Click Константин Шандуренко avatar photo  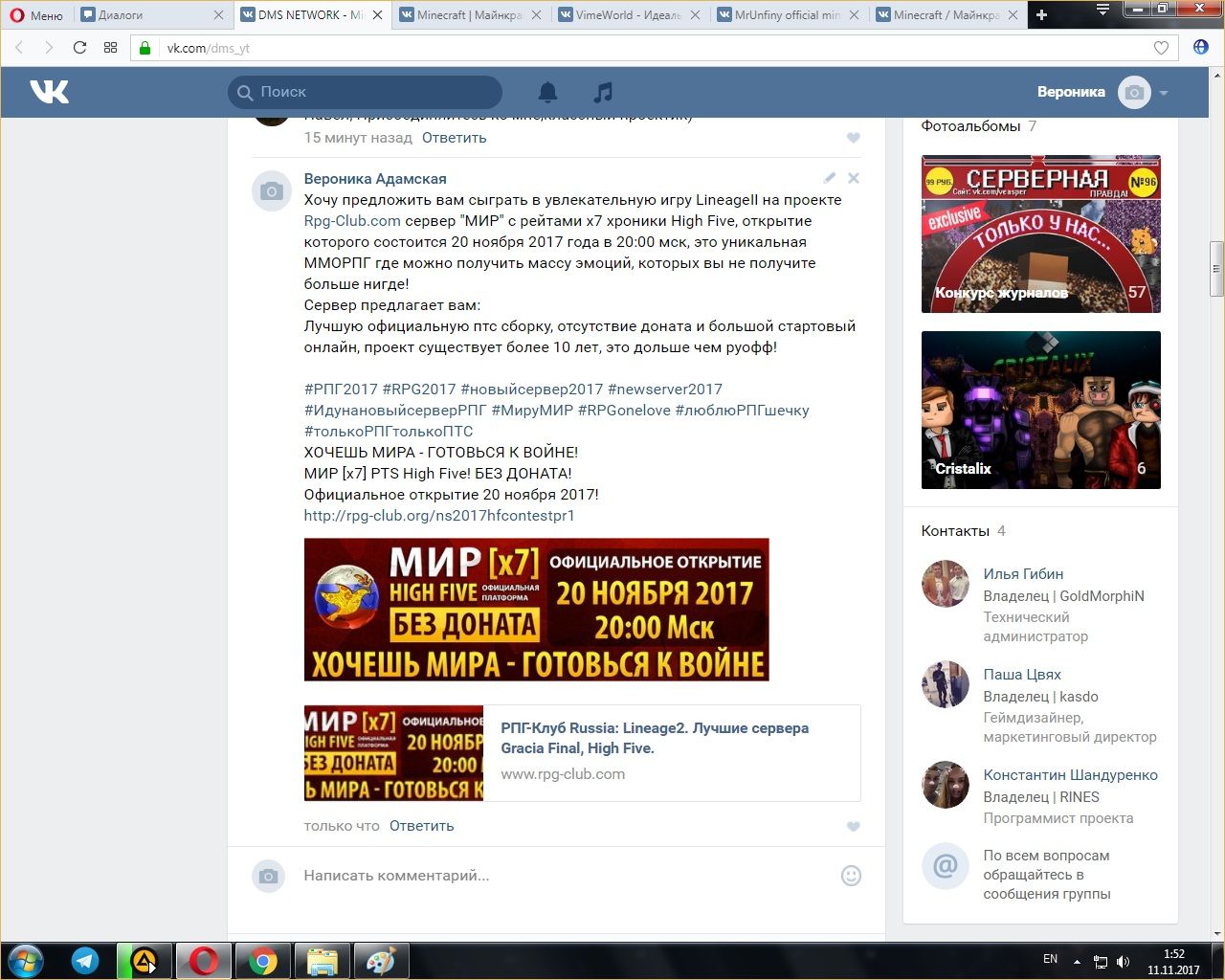click(x=946, y=785)
